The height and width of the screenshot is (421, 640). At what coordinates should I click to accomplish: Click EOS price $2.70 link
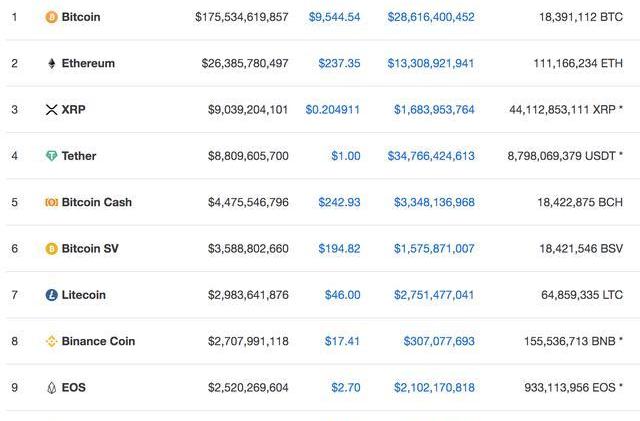tap(345, 388)
